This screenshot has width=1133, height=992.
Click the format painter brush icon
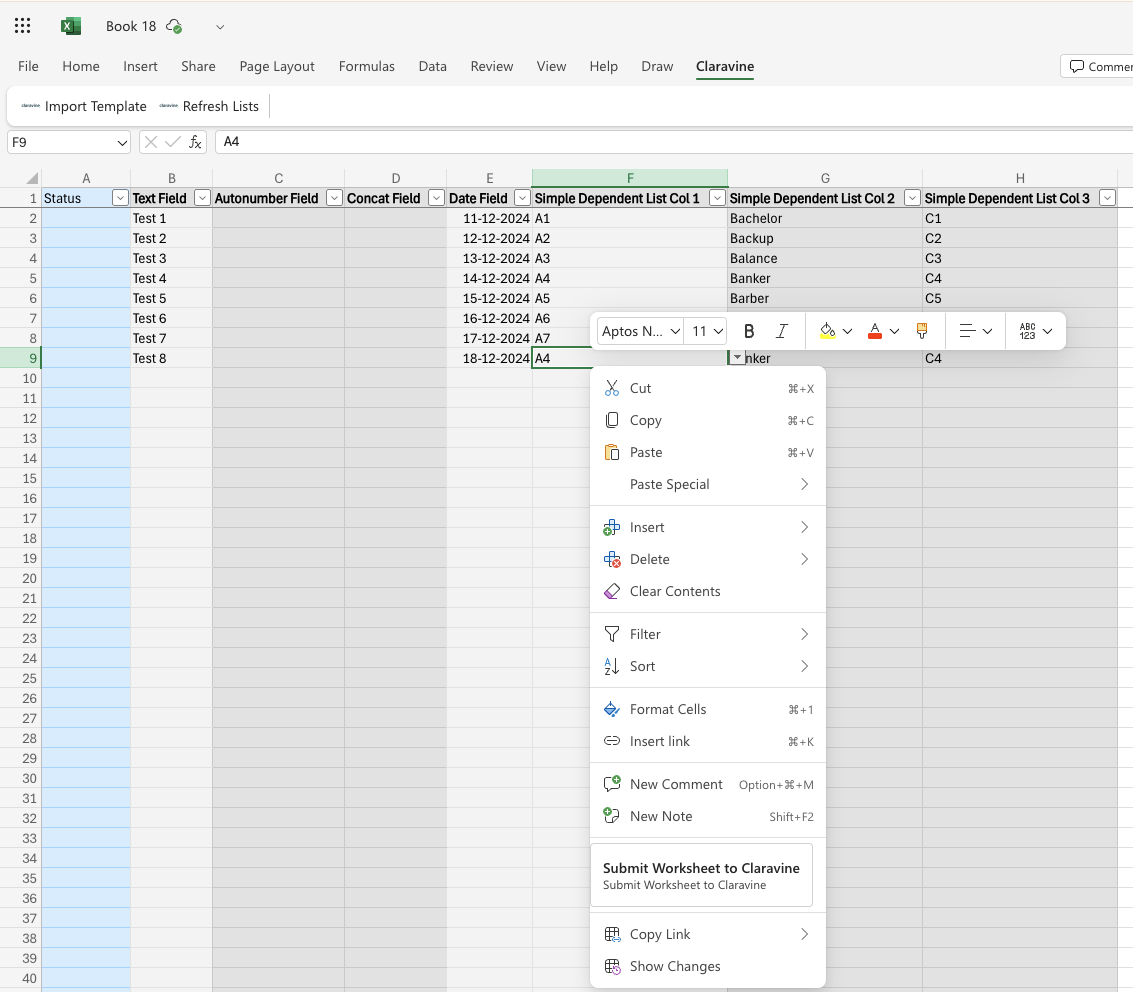[x=922, y=331]
